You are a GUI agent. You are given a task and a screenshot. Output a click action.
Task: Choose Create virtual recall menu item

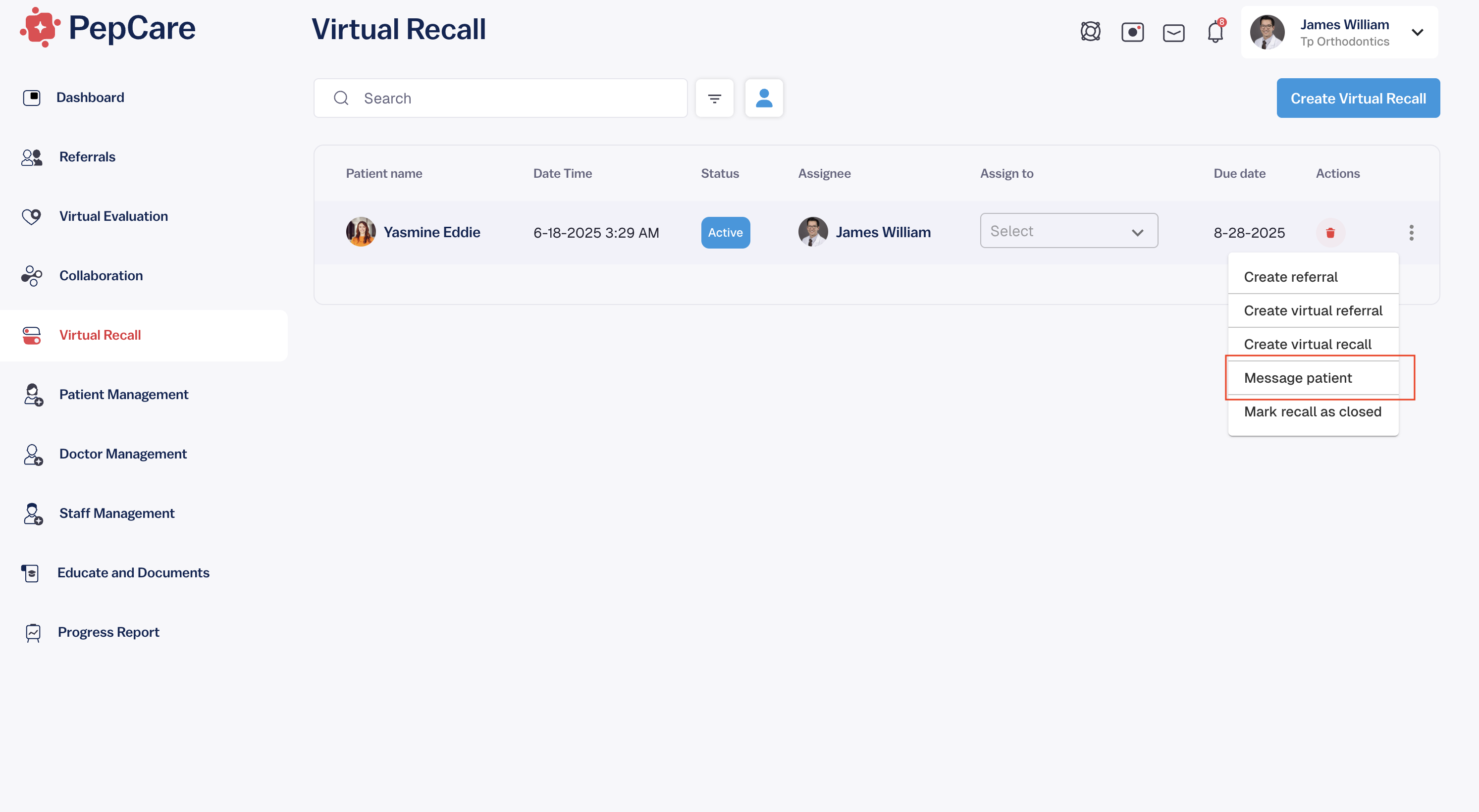(x=1313, y=344)
